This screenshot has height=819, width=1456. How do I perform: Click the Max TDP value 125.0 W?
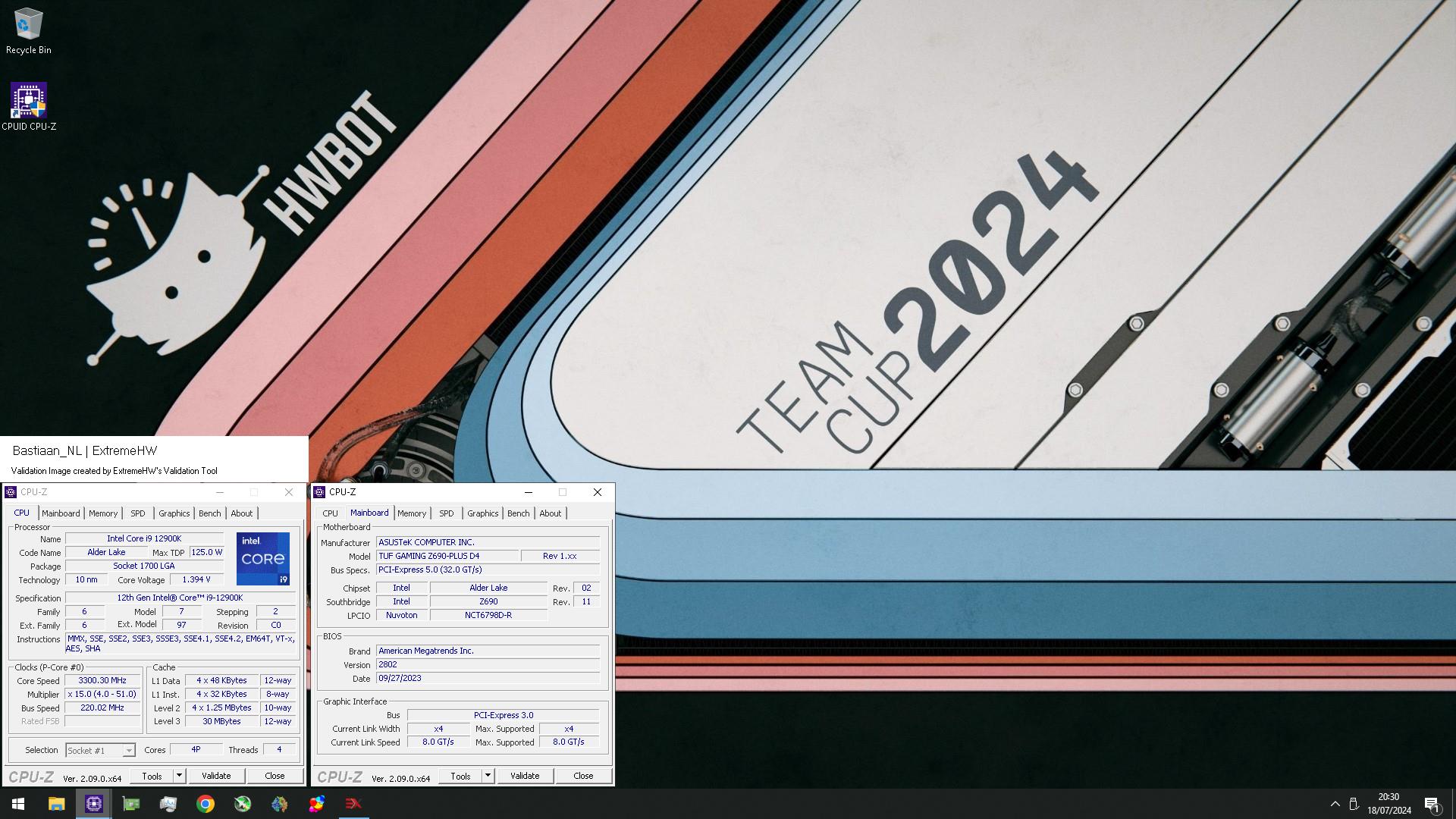[x=206, y=553]
